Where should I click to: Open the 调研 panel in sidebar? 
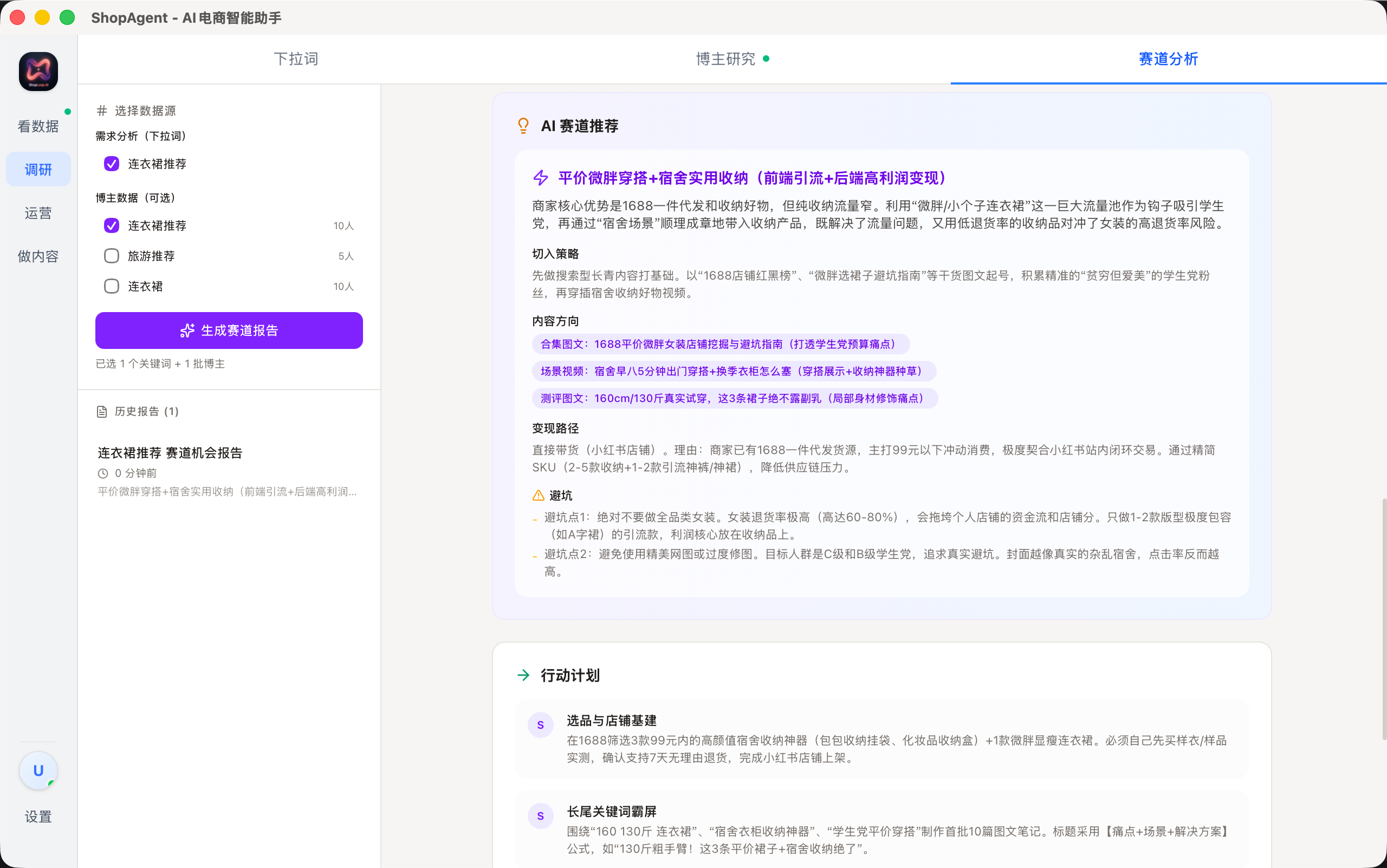(x=38, y=169)
